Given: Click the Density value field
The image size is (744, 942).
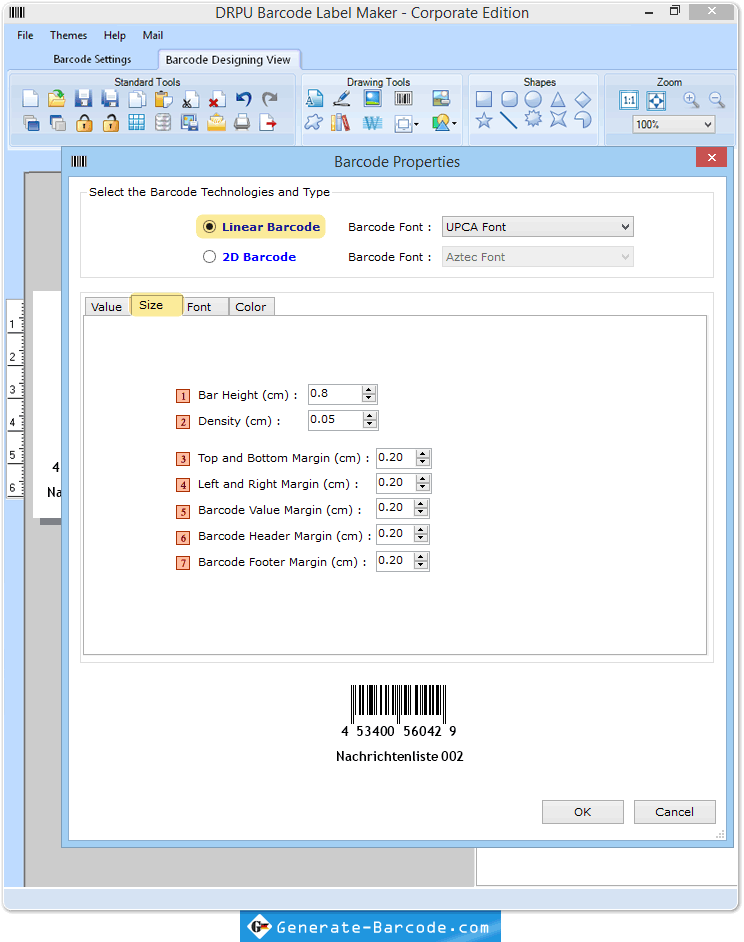Looking at the screenshot, I should [335, 420].
